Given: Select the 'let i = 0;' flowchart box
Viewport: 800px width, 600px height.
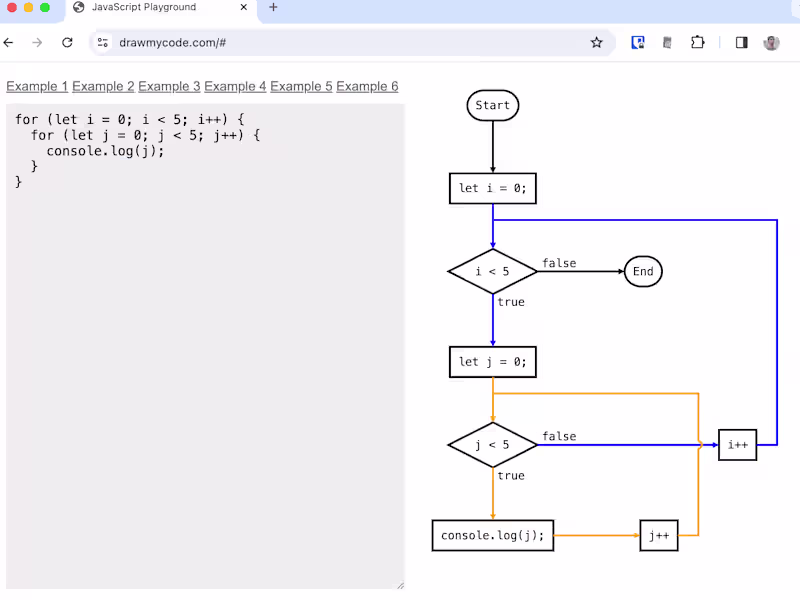Looking at the screenshot, I should point(493,188).
